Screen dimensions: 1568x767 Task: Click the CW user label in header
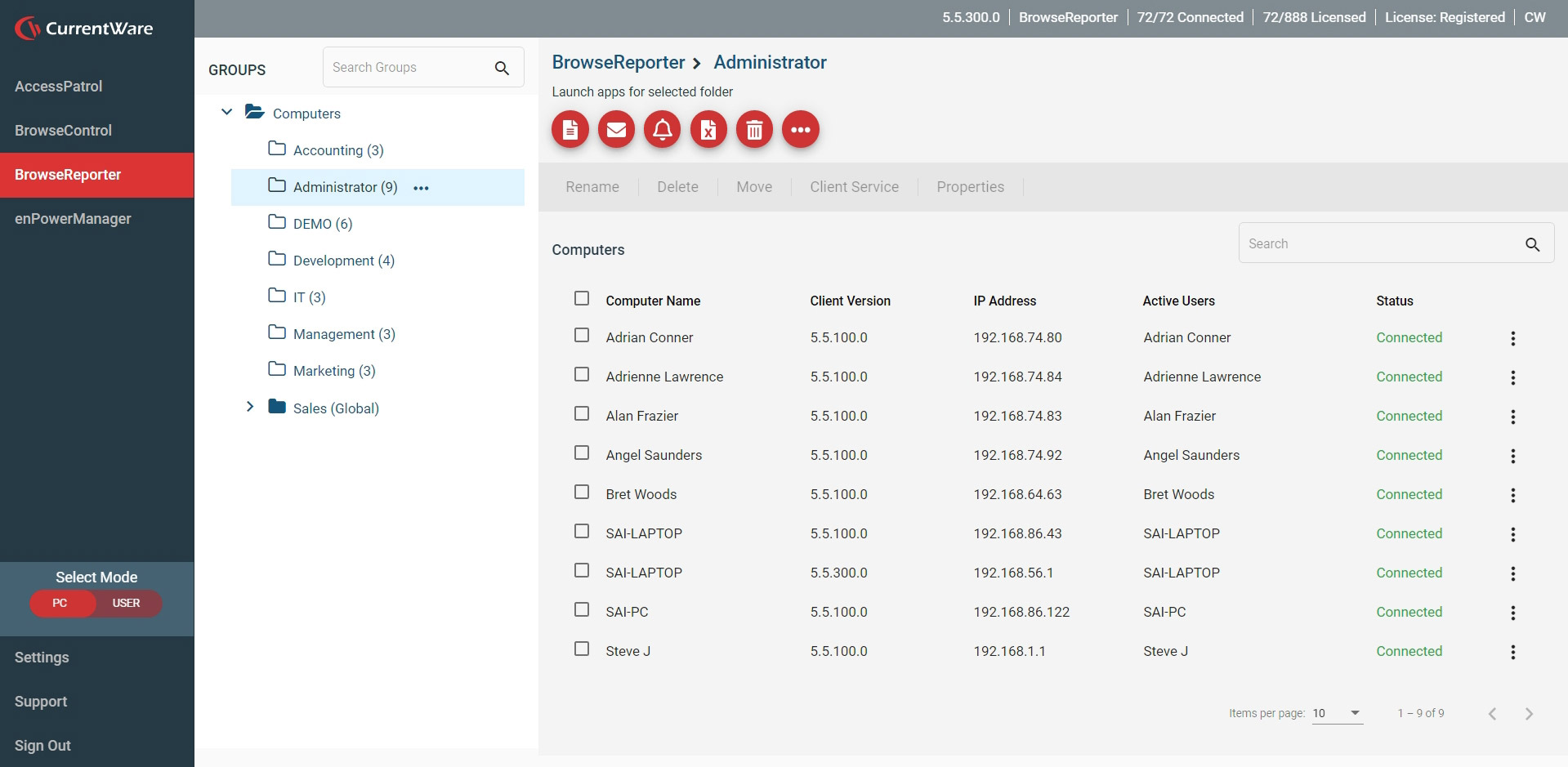tap(1534, 17)
